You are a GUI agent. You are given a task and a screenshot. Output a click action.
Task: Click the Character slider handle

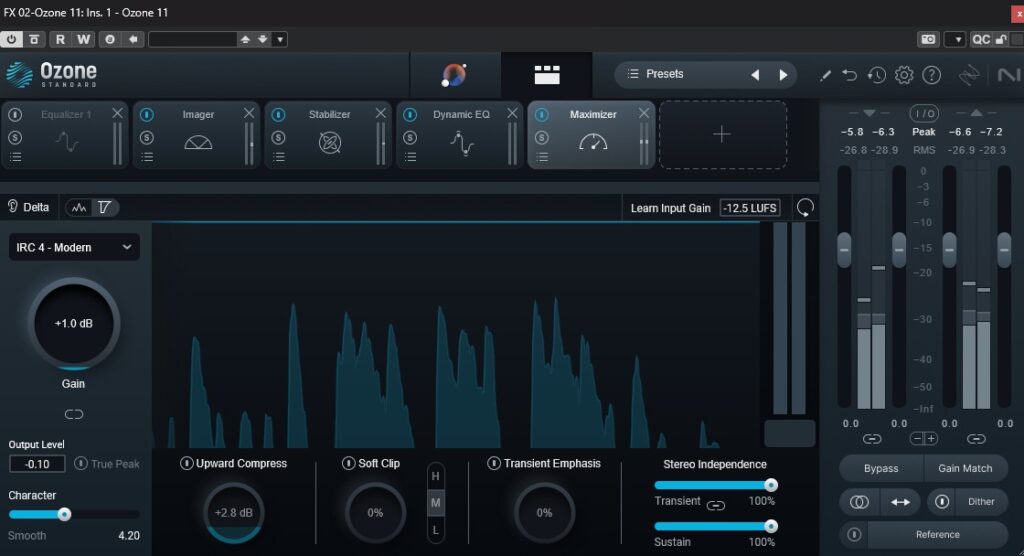64,514
